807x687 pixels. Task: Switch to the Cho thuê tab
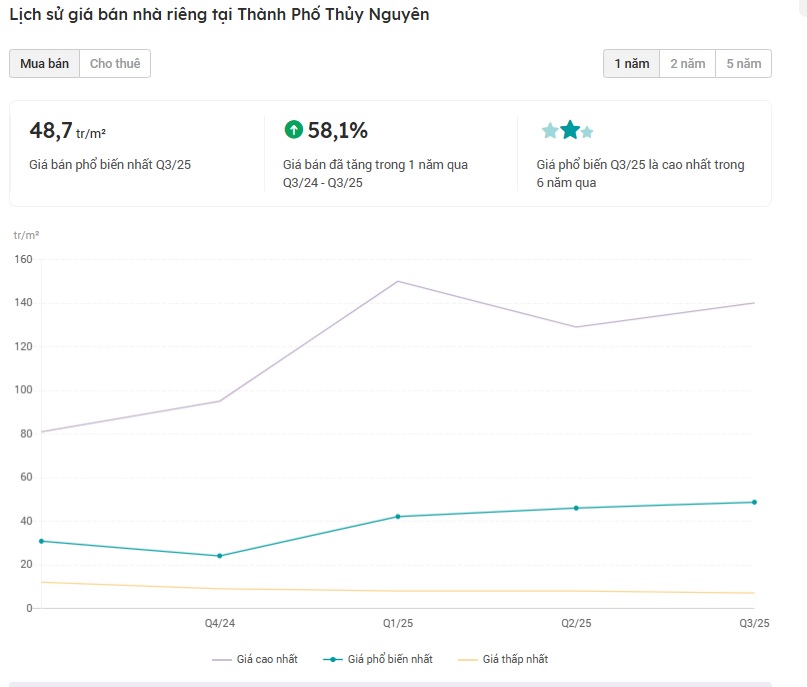tap(115, 64)
